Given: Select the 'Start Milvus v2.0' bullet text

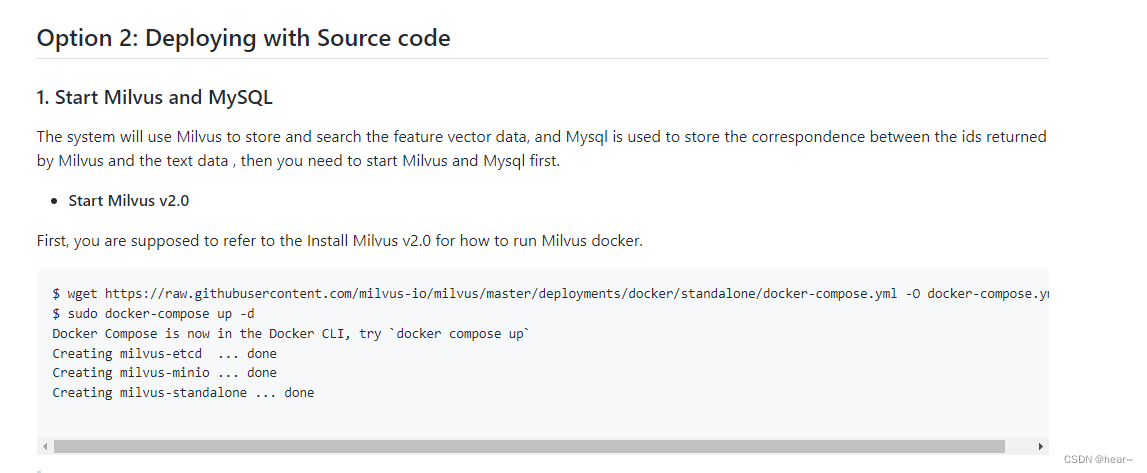Looking at the screenshot, I should click(129, 200).
